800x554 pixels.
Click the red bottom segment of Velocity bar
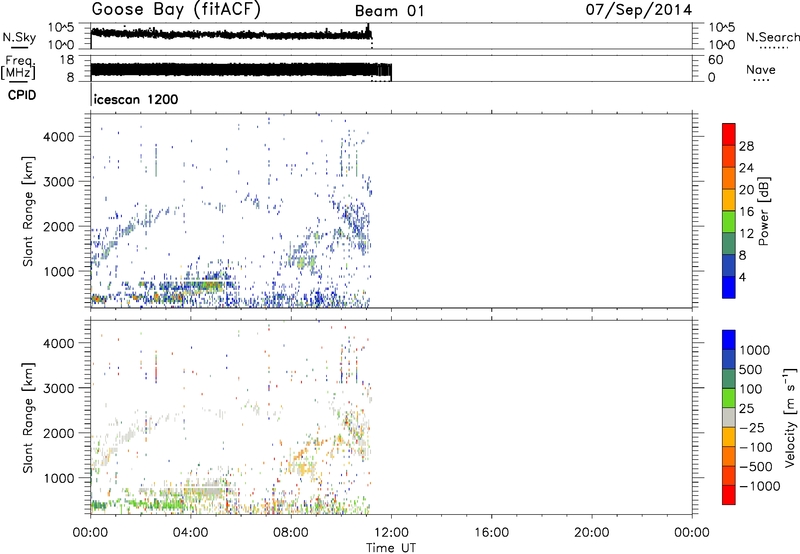(729, 495)
